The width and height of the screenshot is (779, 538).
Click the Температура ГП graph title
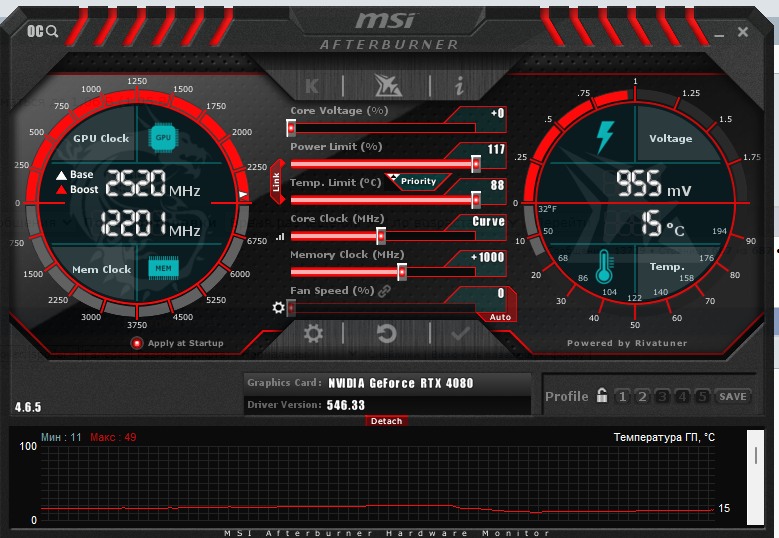point(664,437)
